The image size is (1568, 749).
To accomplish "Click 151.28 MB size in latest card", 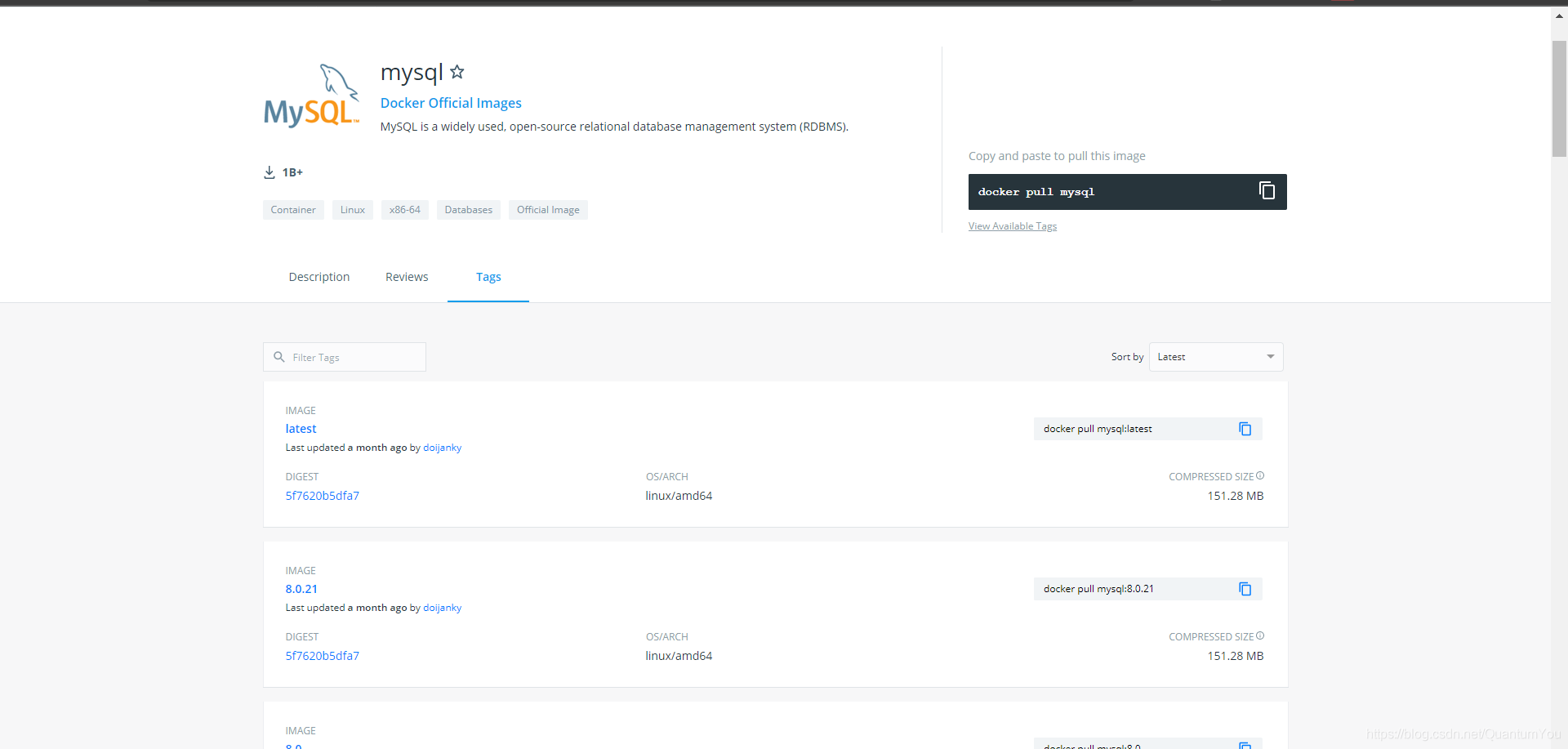I will 1236,496.
